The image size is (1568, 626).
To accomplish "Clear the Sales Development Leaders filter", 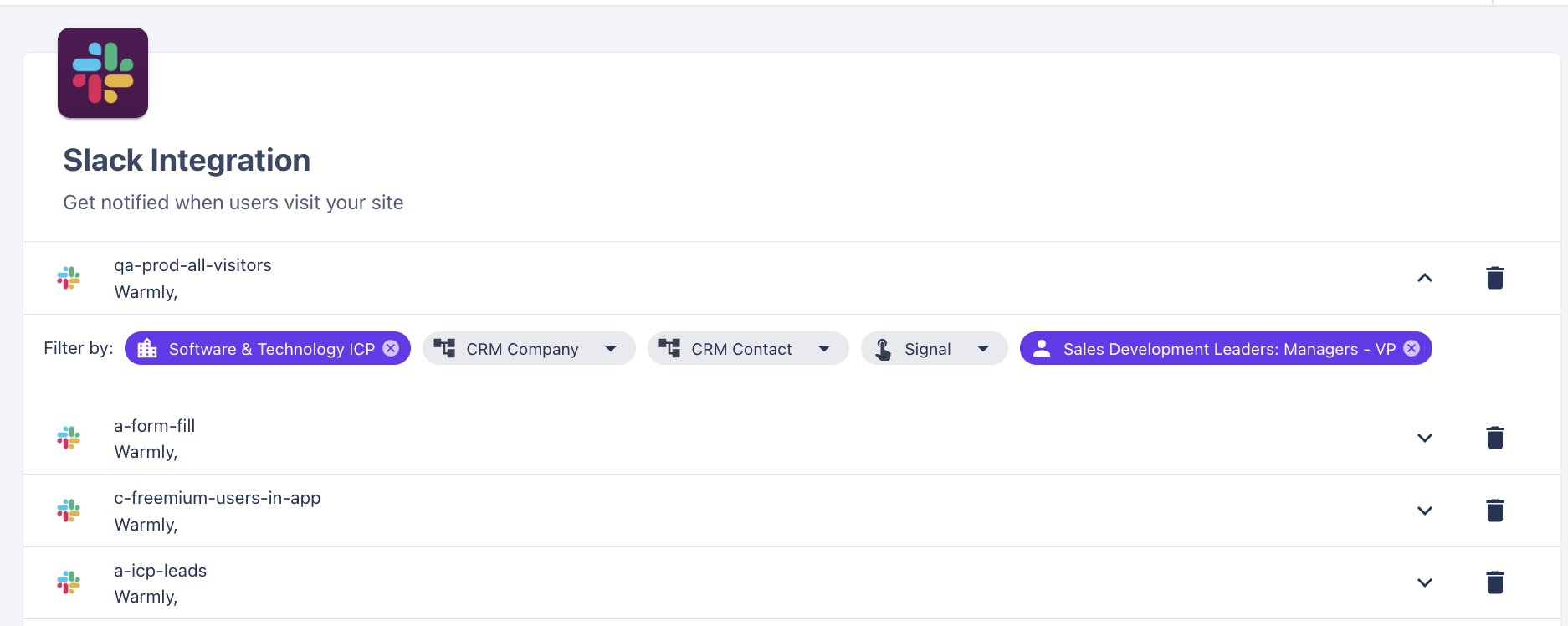I will click(x=1412, y=348).
